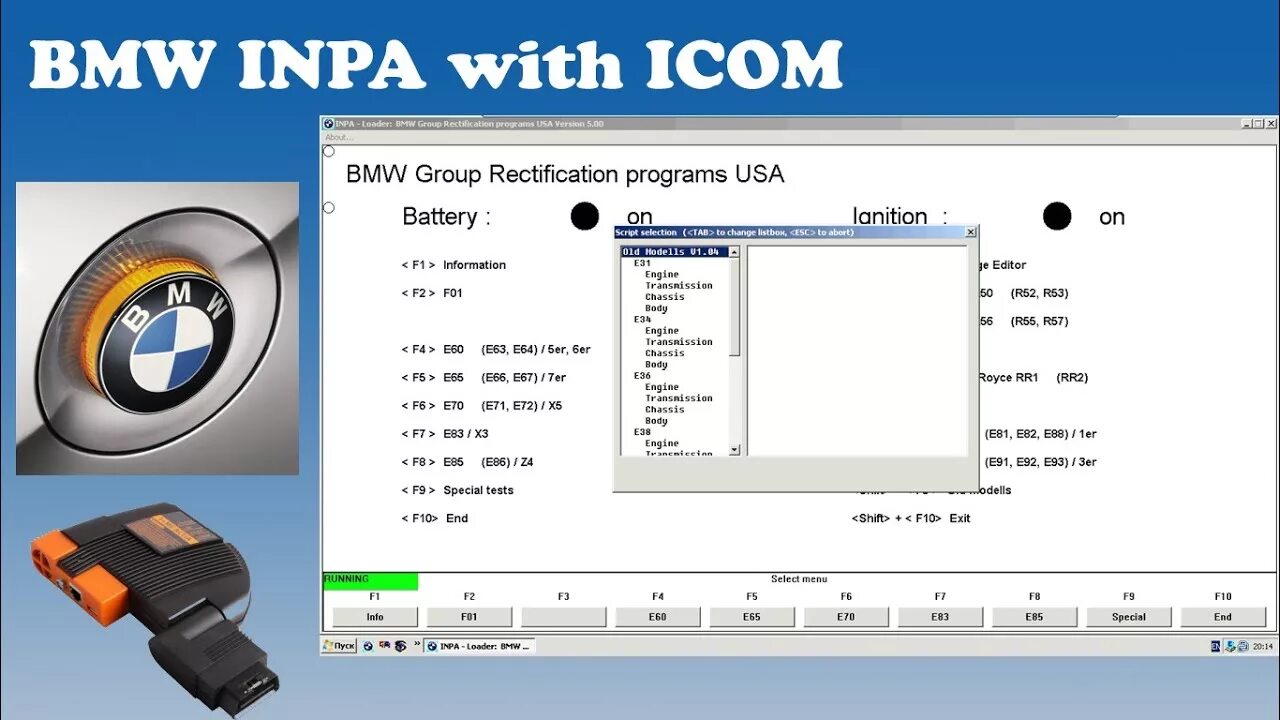The image size is (1280, 720).
Task: Close the INPA Loader window
Action: click(x=1271, y=124)
